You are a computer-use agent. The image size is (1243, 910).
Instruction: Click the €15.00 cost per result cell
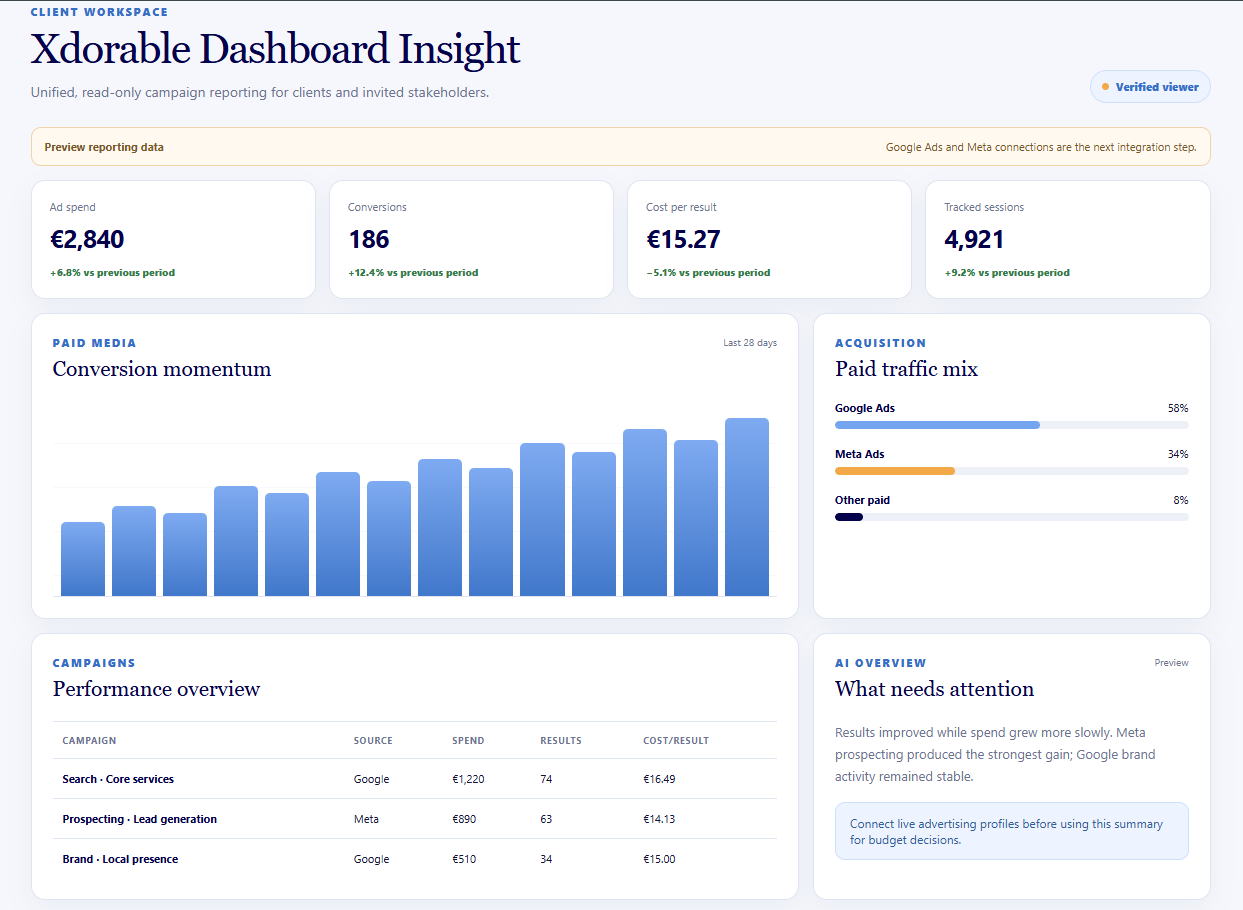point(659,859)
